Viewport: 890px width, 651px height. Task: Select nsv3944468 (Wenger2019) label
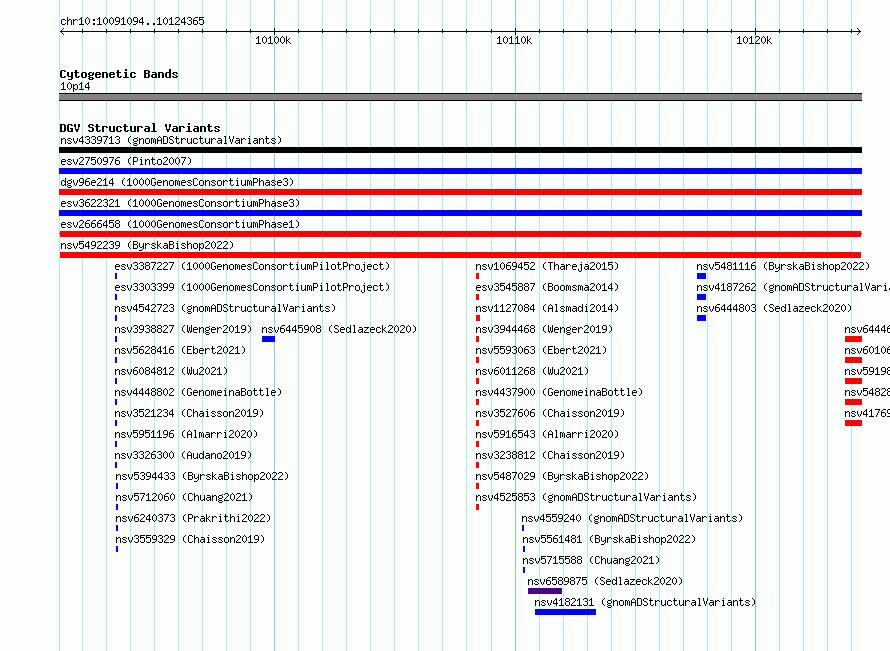544,329
